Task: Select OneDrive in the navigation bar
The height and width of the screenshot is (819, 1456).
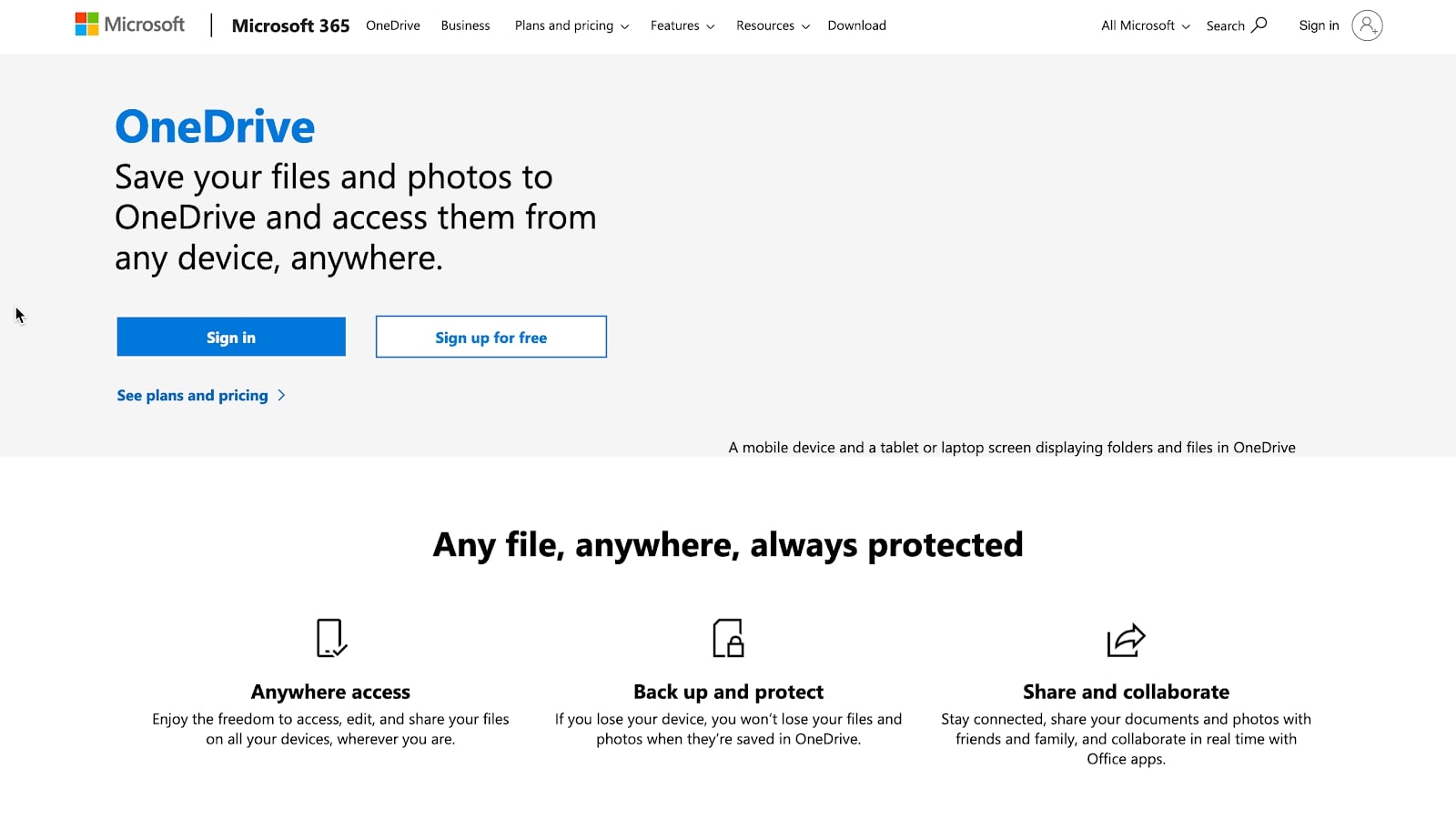Action: 392,25
